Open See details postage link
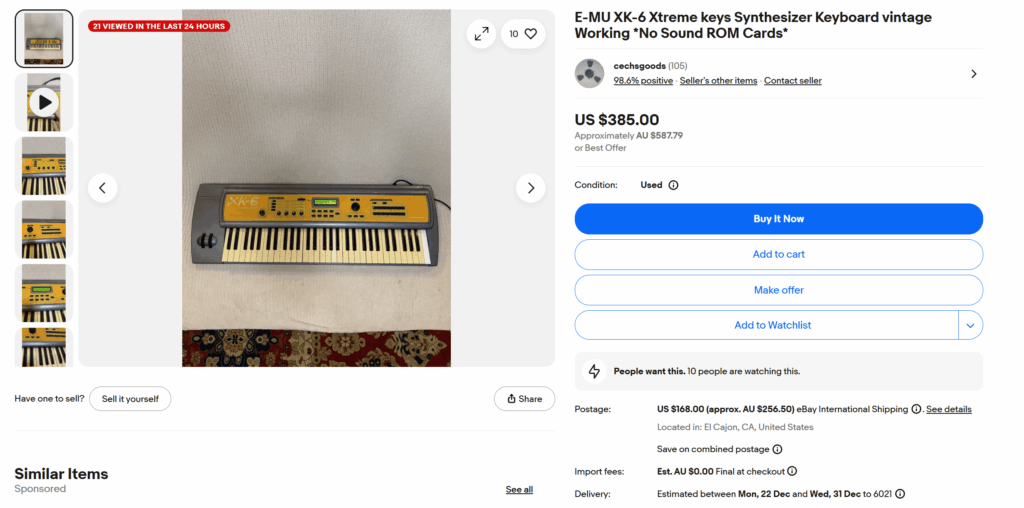 tap(948, 409)
